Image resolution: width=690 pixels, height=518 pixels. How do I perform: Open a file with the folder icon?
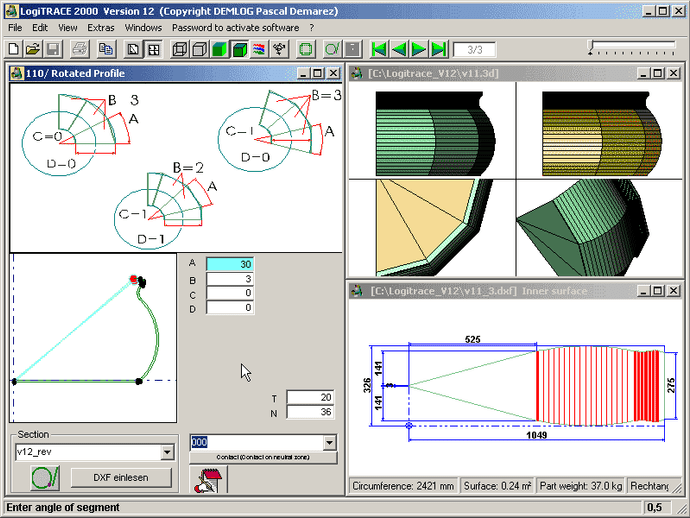click(33, 49)
